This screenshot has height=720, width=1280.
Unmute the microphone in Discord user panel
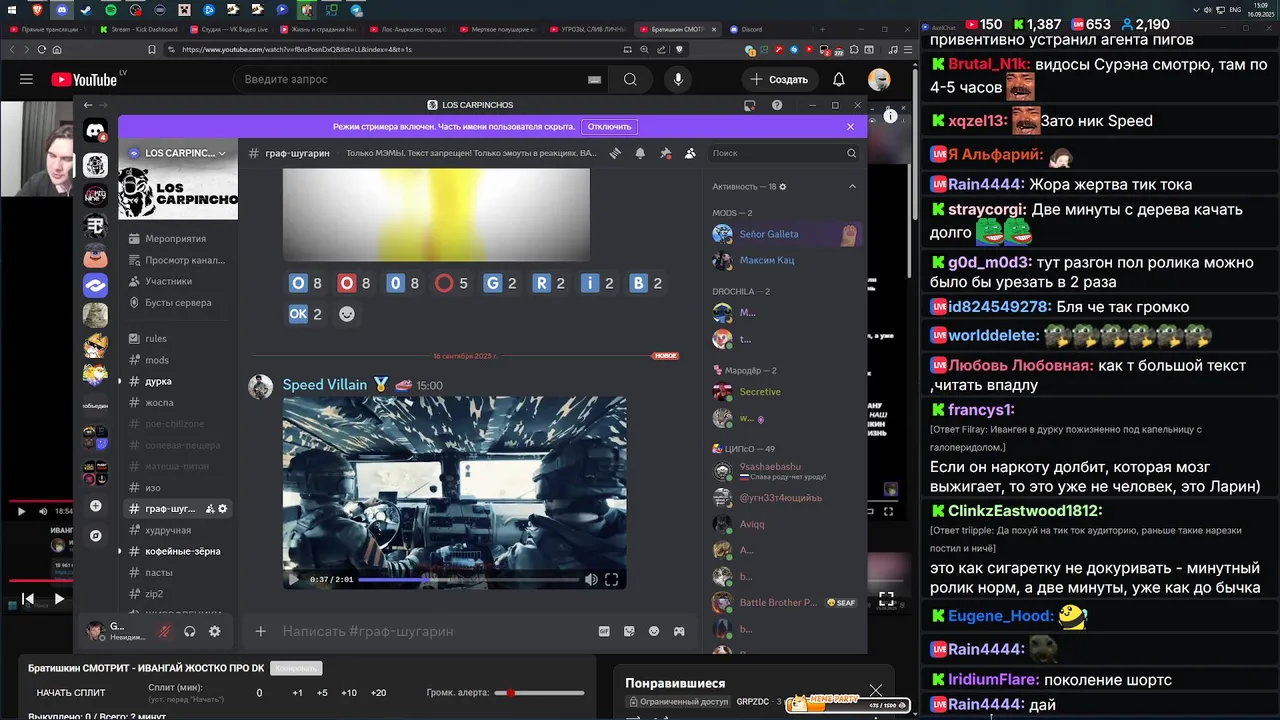163,631
